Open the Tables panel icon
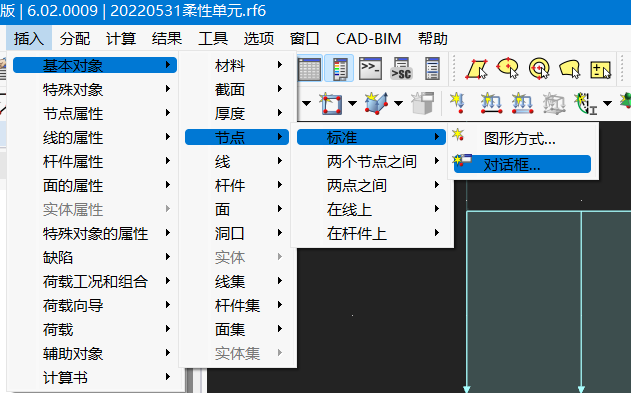 pyautogui.click(x=309, y=69)
